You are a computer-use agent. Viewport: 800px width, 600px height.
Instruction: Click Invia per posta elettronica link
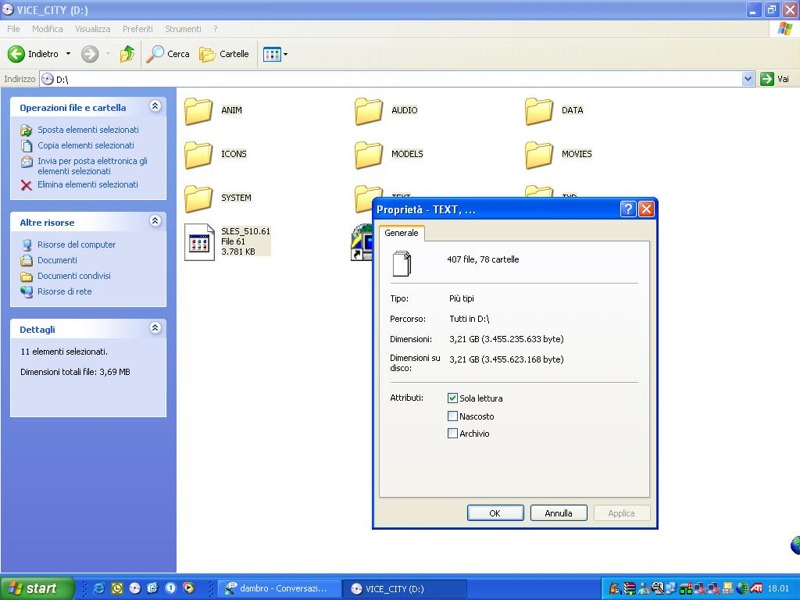(x=92, y=166)
